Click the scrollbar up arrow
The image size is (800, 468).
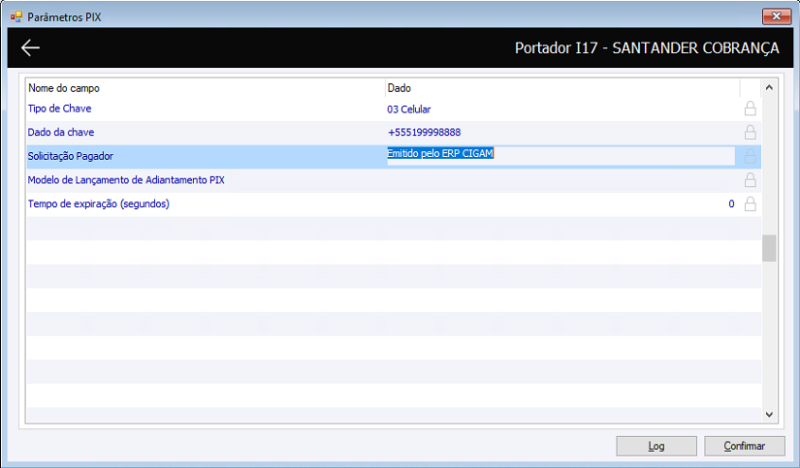769,88
